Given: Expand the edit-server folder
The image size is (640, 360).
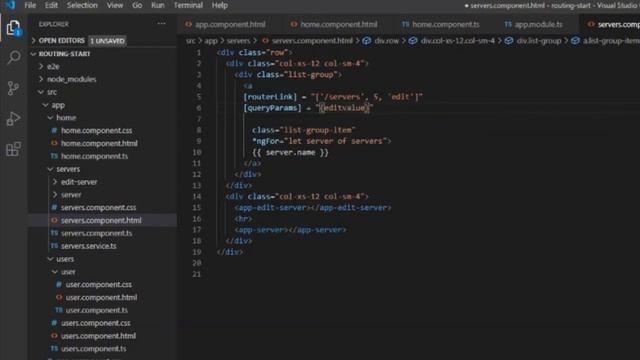Looking at the screenshot, I should pyautogui.click(x=79, y=182).
